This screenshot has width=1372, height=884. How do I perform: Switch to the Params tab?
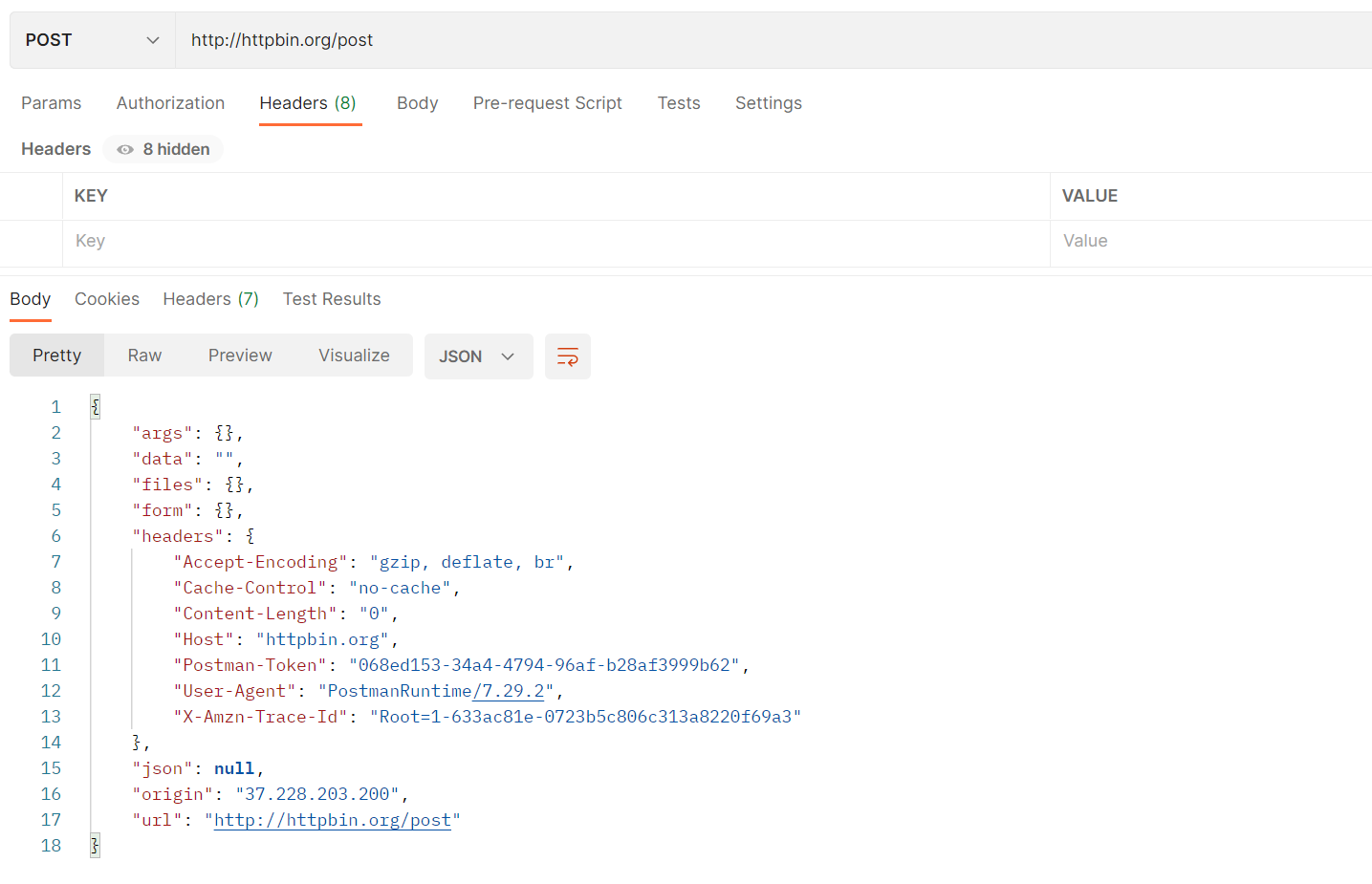(x=52, y=103)
